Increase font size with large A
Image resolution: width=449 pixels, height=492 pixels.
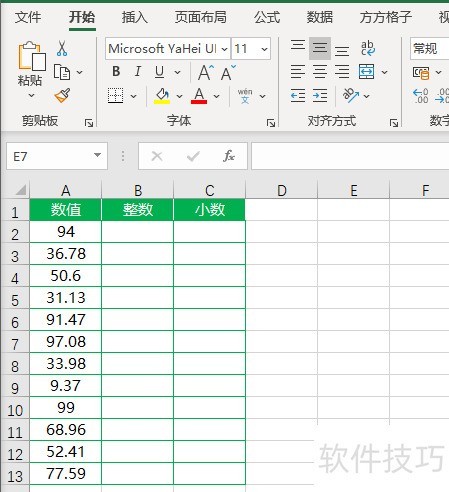click(x=205, y=72)
